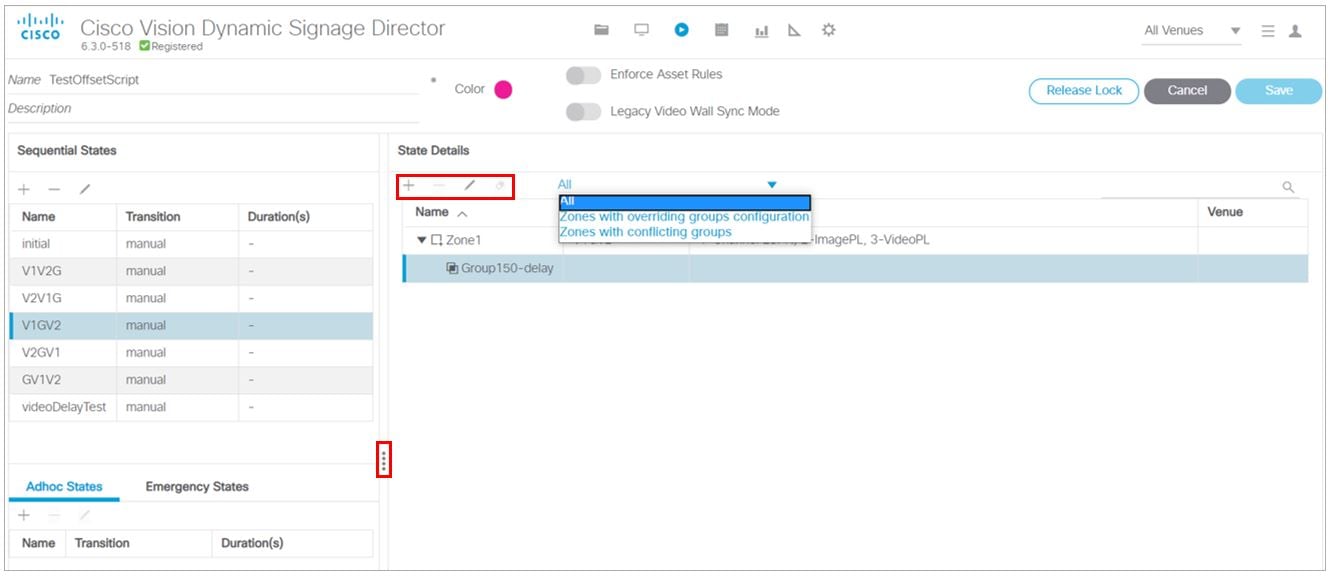This screenshot has width=1332, height=577.
Task: Switch to the Emergency States tab
Action: 197,487
